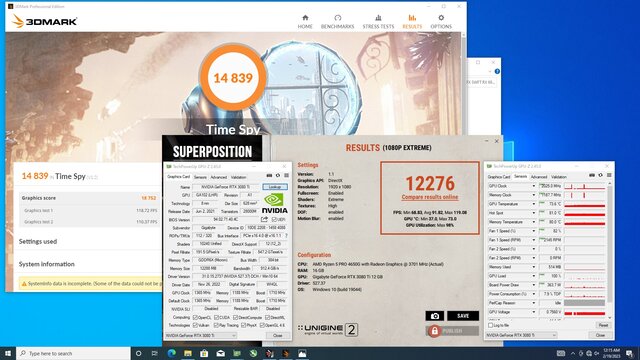Open the GPU Clock sensor dropdown
640x360 pixels.
coord(533,186)
